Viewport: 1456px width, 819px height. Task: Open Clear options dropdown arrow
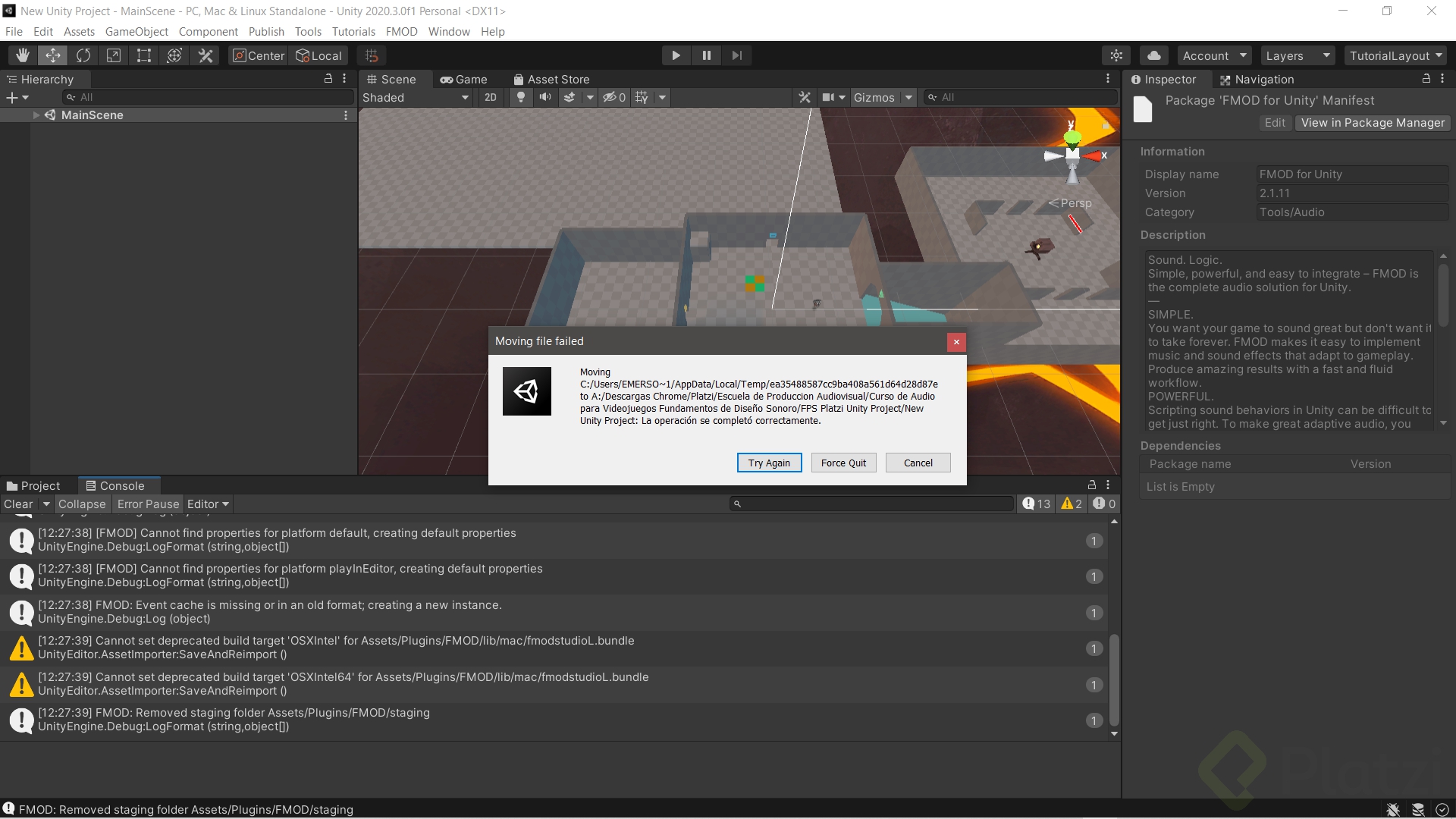point(46,504)
